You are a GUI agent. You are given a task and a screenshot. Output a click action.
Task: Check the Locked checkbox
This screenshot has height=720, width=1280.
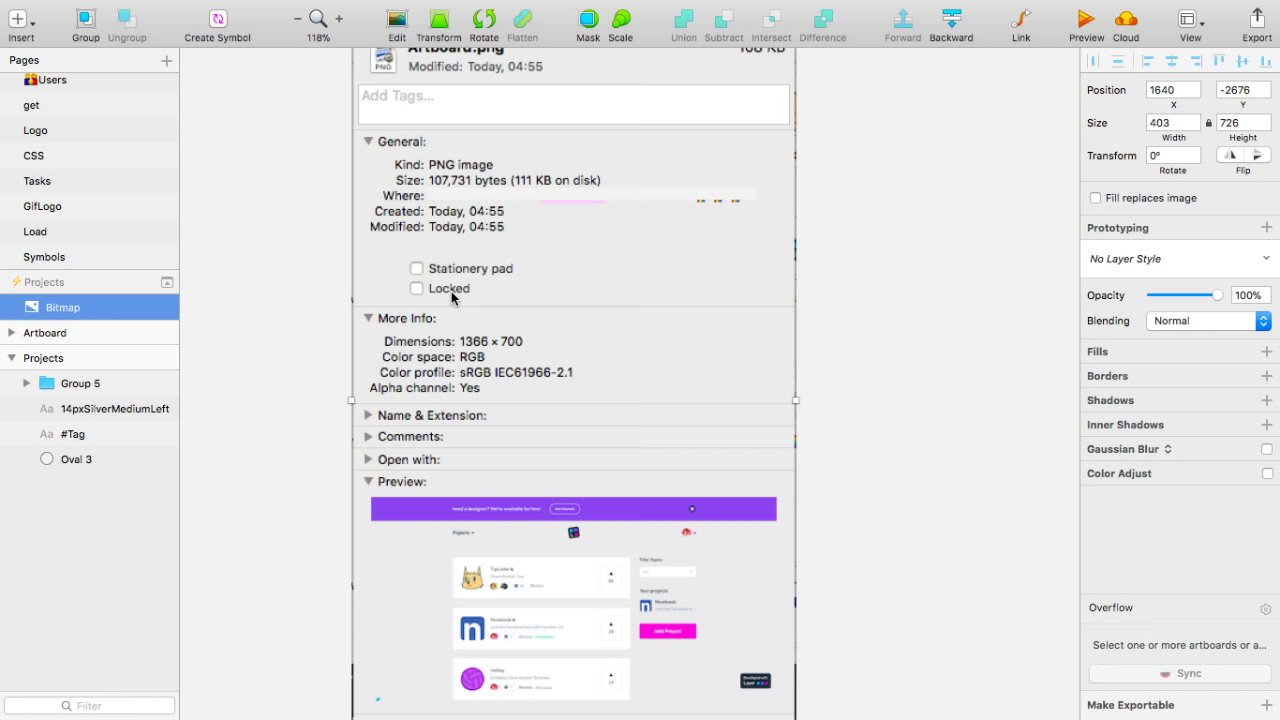pos(416,288)
